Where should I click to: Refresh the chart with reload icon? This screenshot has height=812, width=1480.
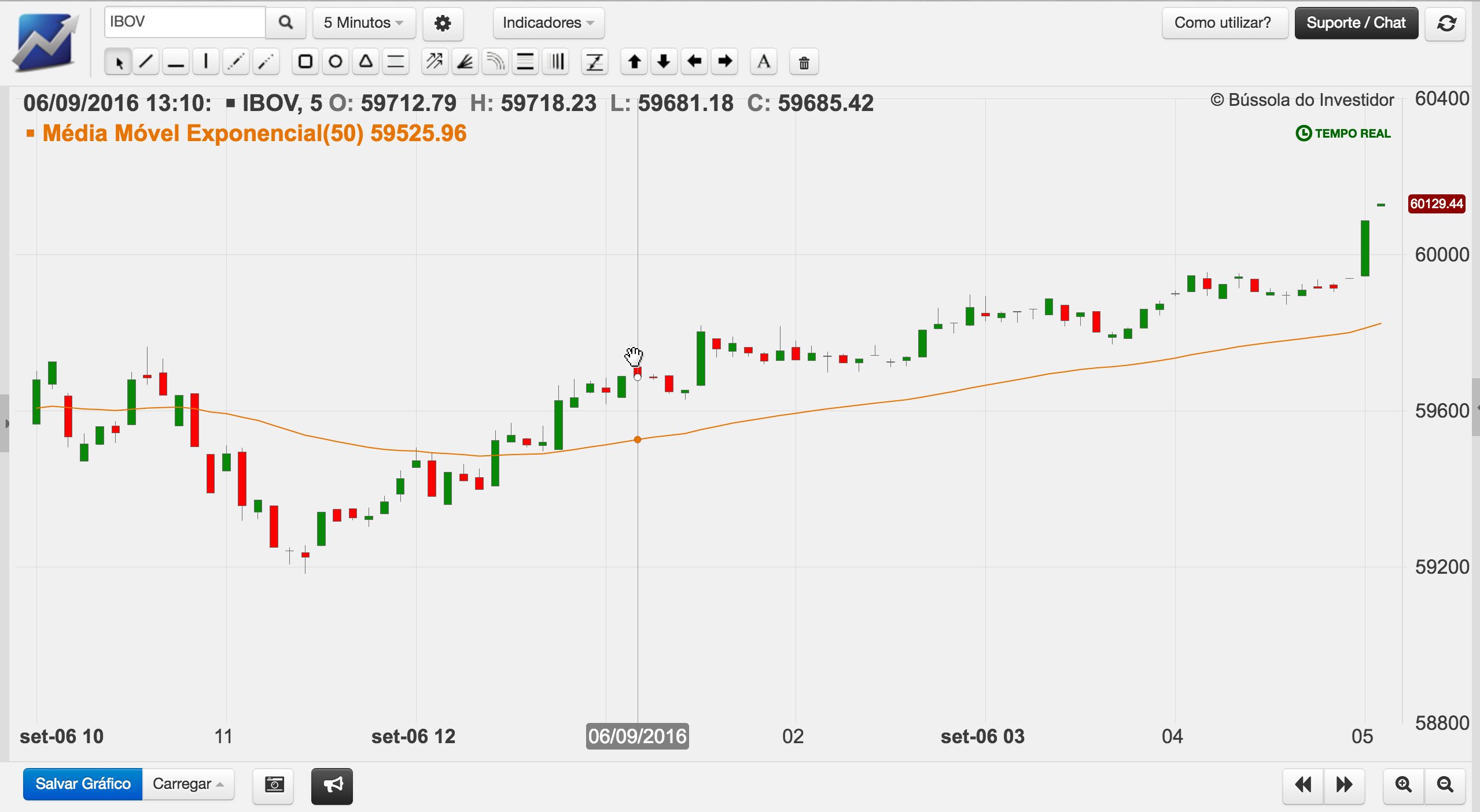(x=1445, y=24)
